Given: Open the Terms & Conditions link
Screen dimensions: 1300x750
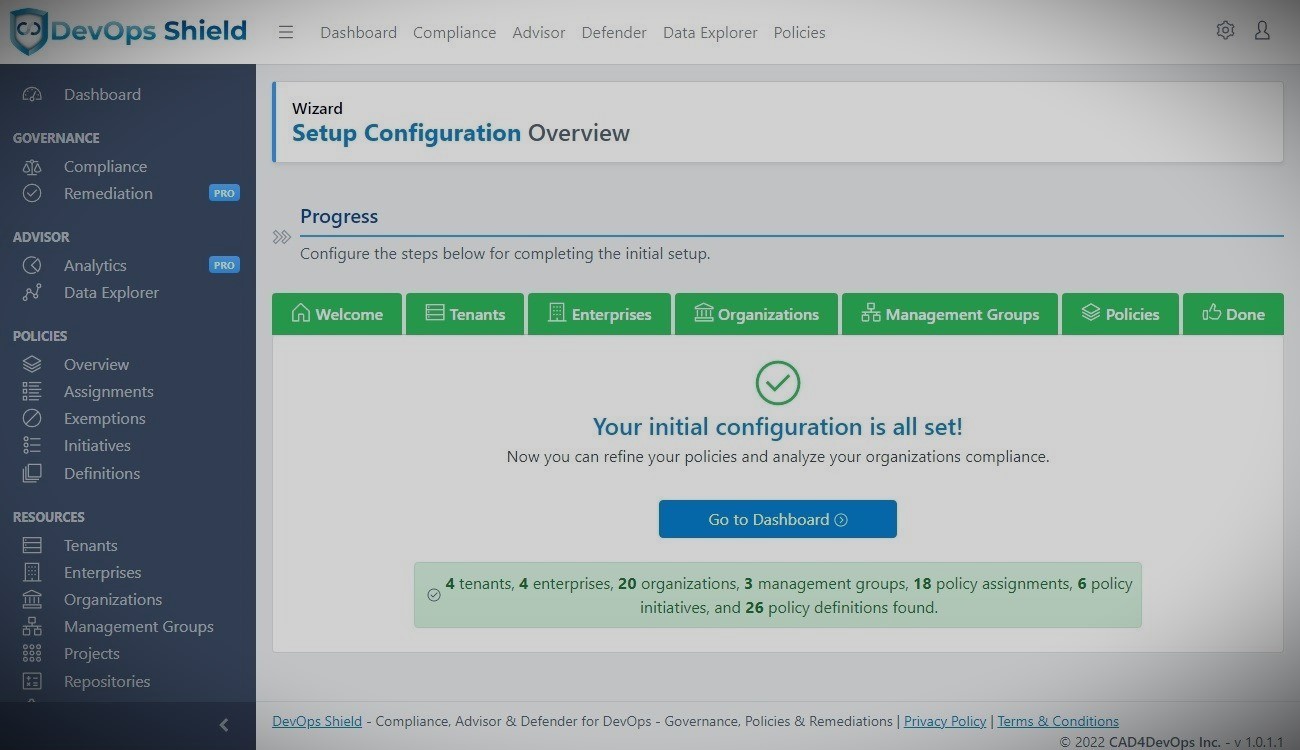Looking at the screenshot, I should 1058,721.
